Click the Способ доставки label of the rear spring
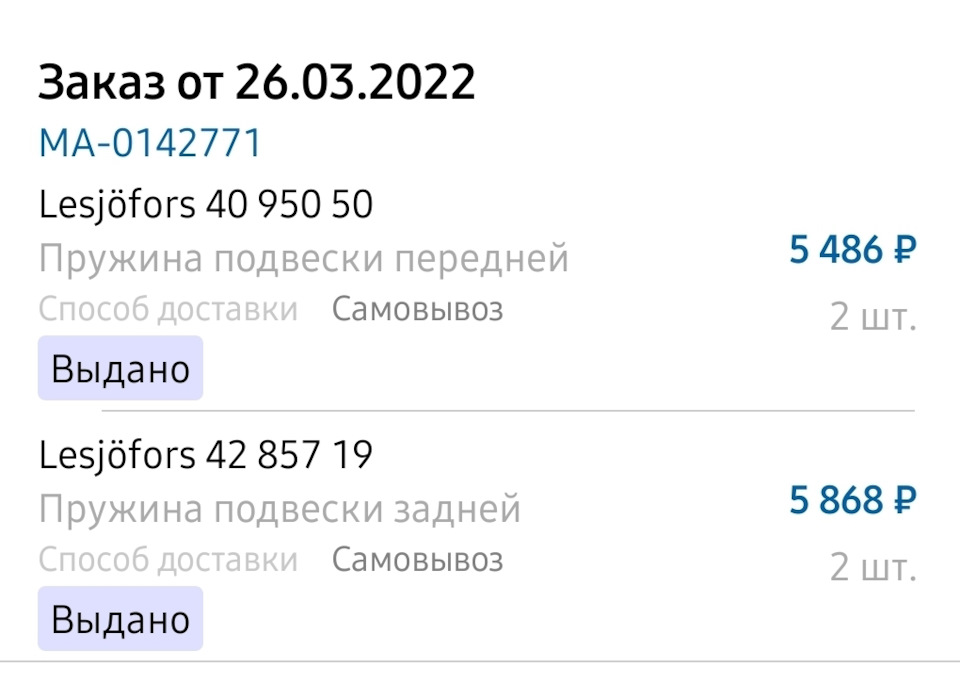 [x=168, y=560]
